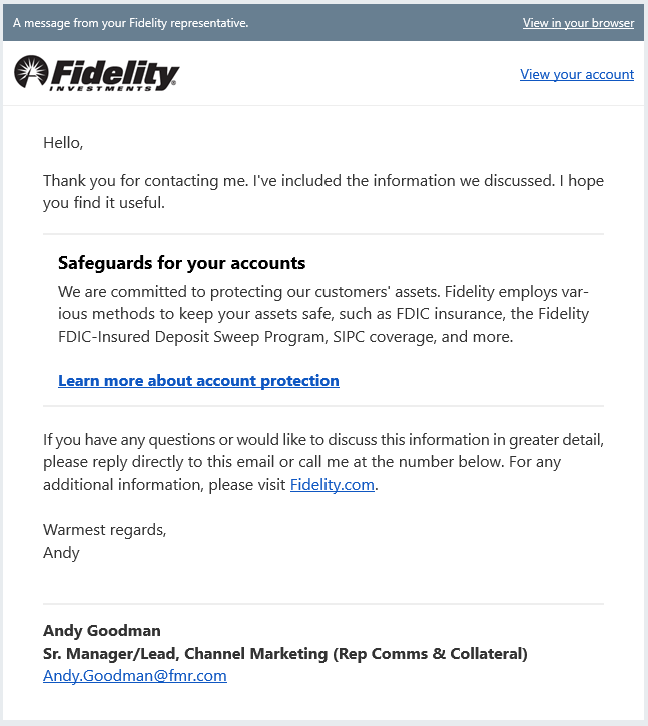This screenshot has height=726, width=648.
Task: Click the Andy.Goodman@fmr.com email address
Action: 135,675
